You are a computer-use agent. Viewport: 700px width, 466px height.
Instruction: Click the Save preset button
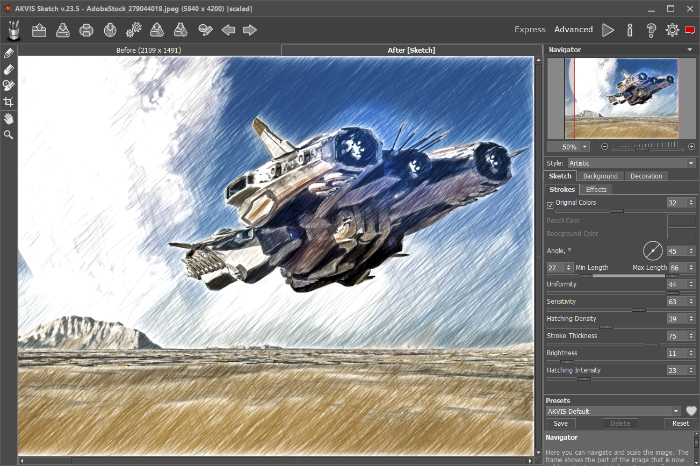[x=561, y=423]
